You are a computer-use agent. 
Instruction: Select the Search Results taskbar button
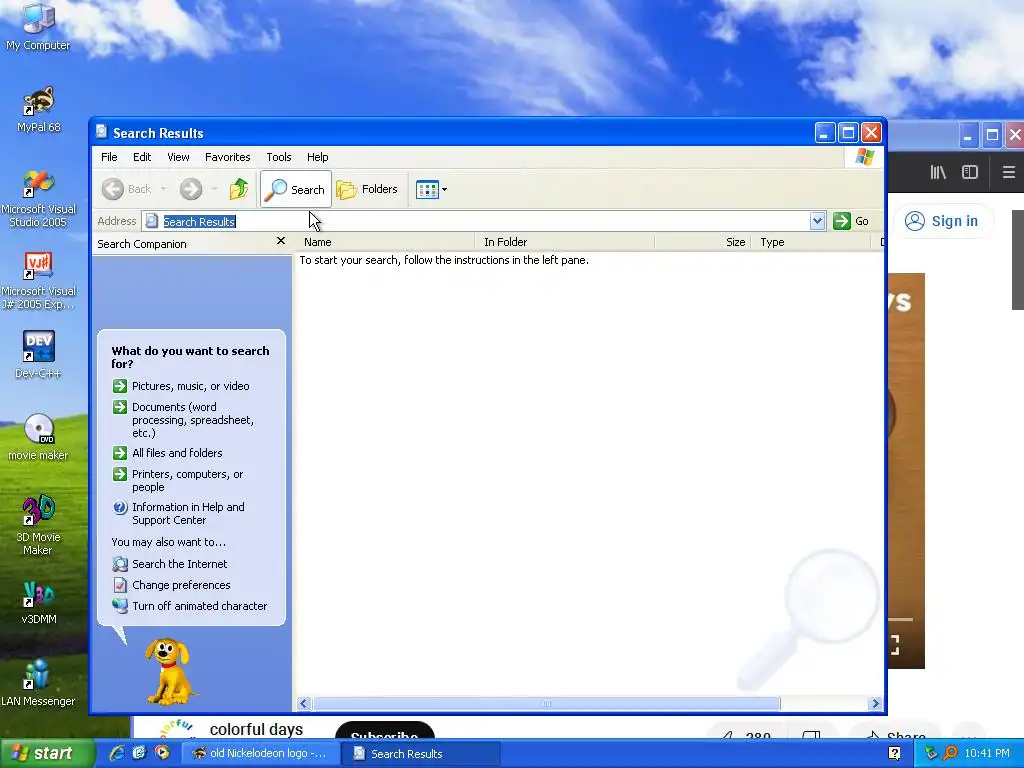(x=421, y=754)
